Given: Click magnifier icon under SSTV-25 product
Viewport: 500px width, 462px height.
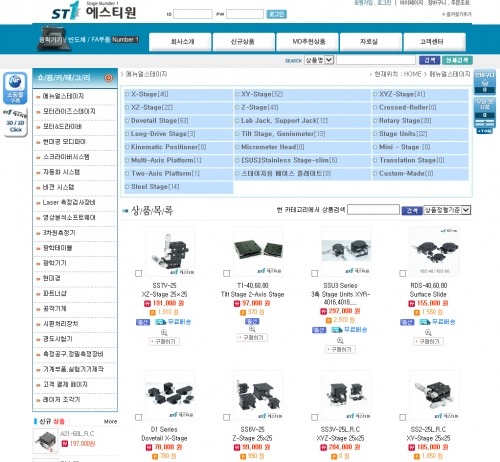Looking at the screenshot, I should (x=164, y=332).
